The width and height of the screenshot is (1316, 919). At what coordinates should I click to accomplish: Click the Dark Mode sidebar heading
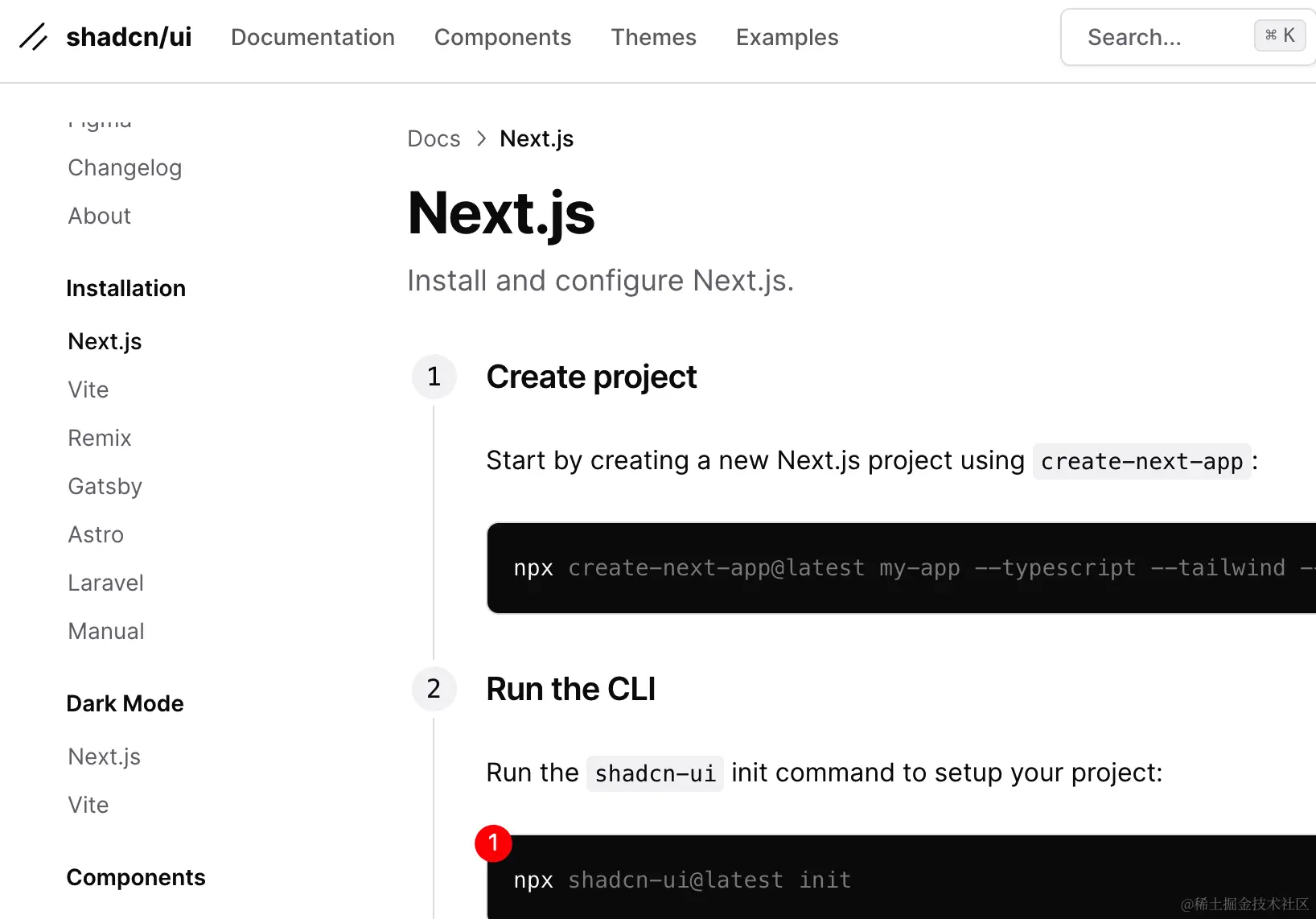click(125, 703)
